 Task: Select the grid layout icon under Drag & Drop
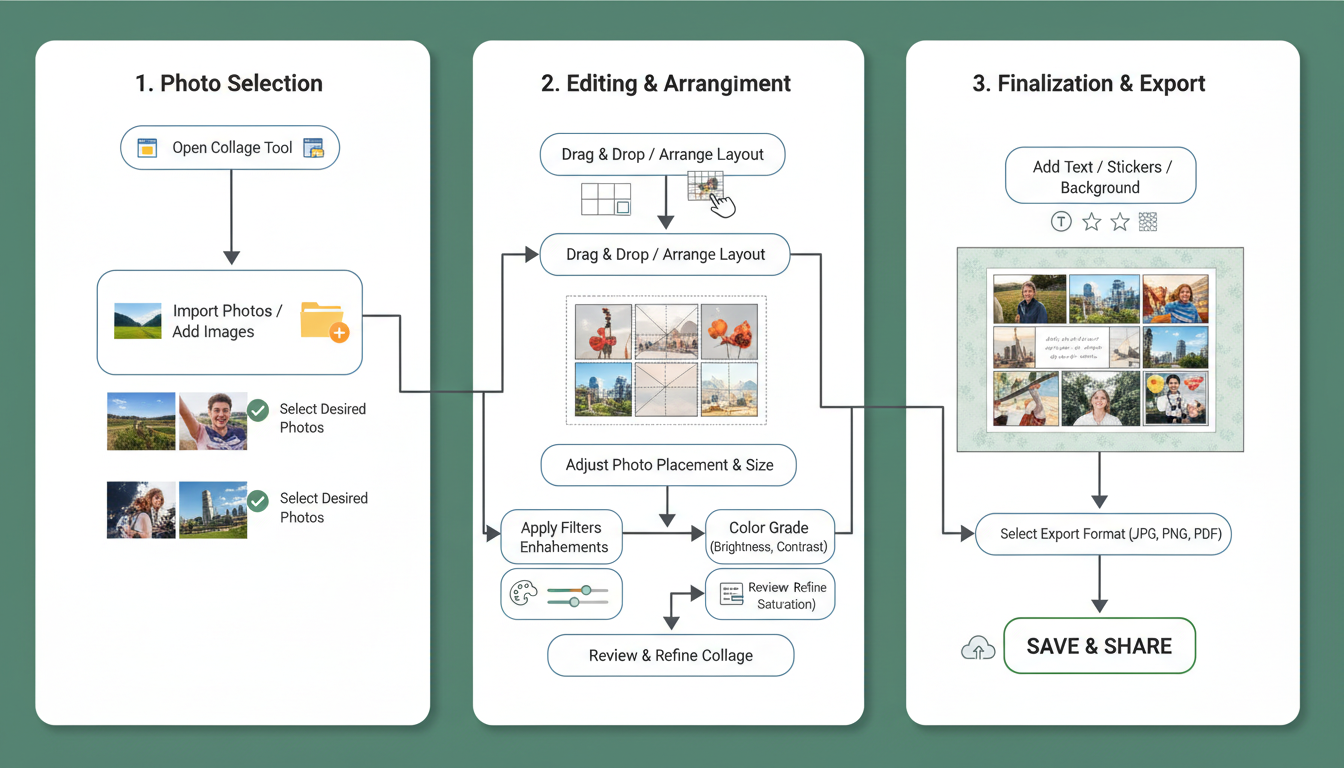[x=606, y=198]
